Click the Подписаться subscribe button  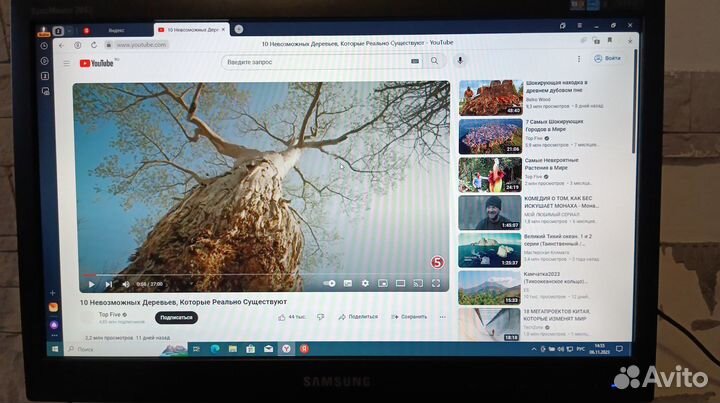pyautogui.click(x=176, y=318)
